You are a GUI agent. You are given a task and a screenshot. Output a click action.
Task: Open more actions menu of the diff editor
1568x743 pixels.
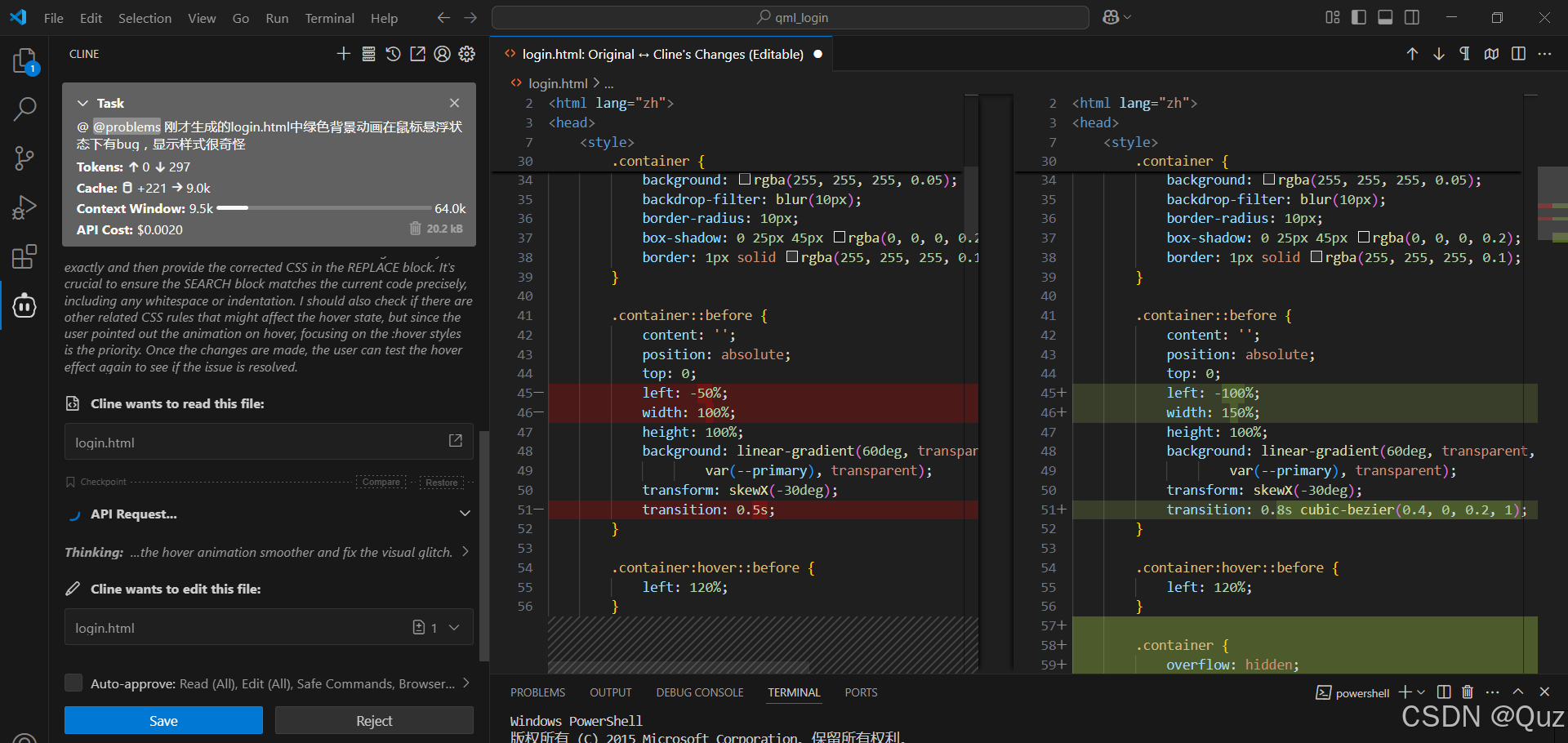point(1544,54)
